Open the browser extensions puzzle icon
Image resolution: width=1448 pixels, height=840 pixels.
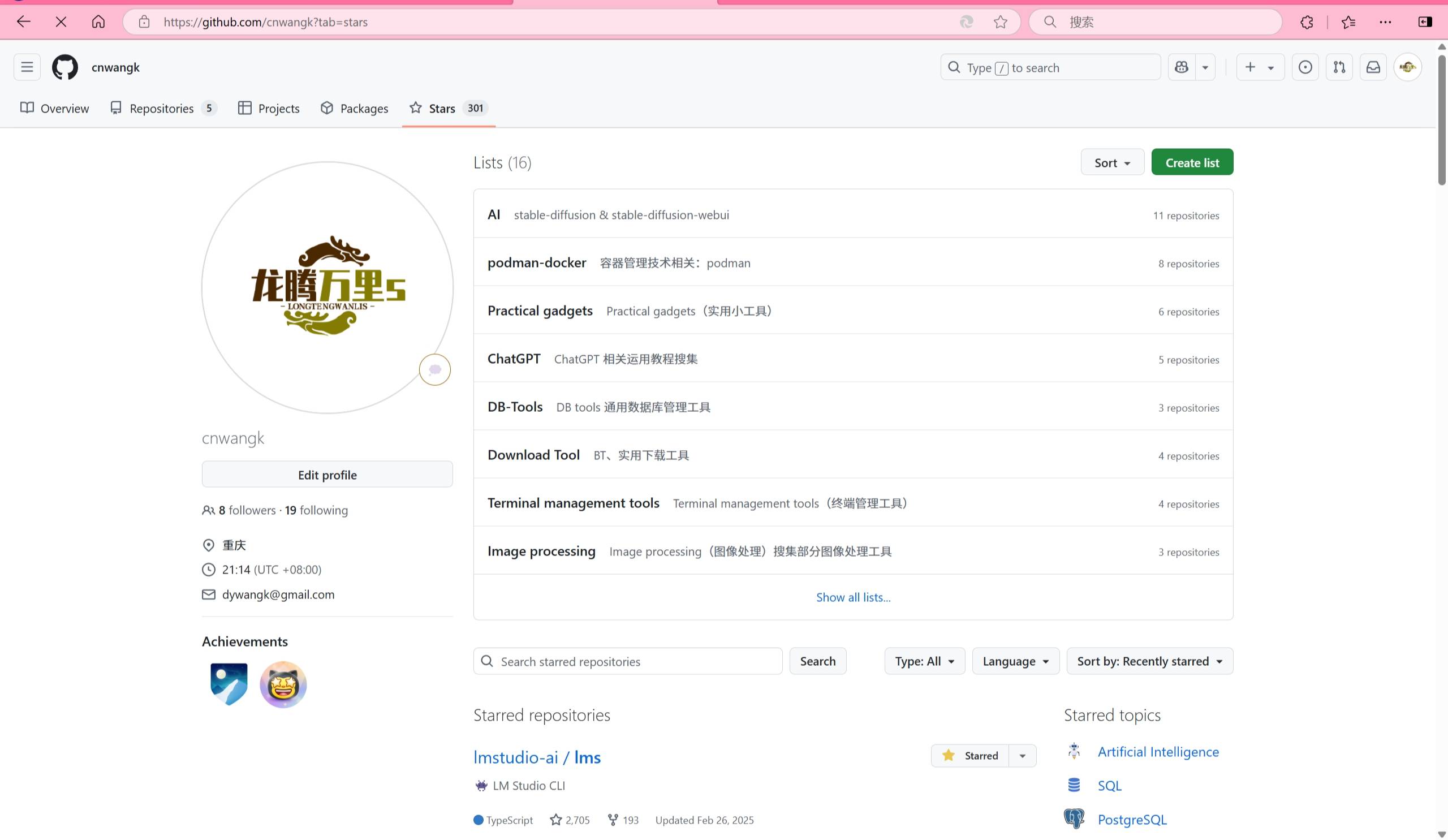pyautogui.click(x=1307, y=22)
